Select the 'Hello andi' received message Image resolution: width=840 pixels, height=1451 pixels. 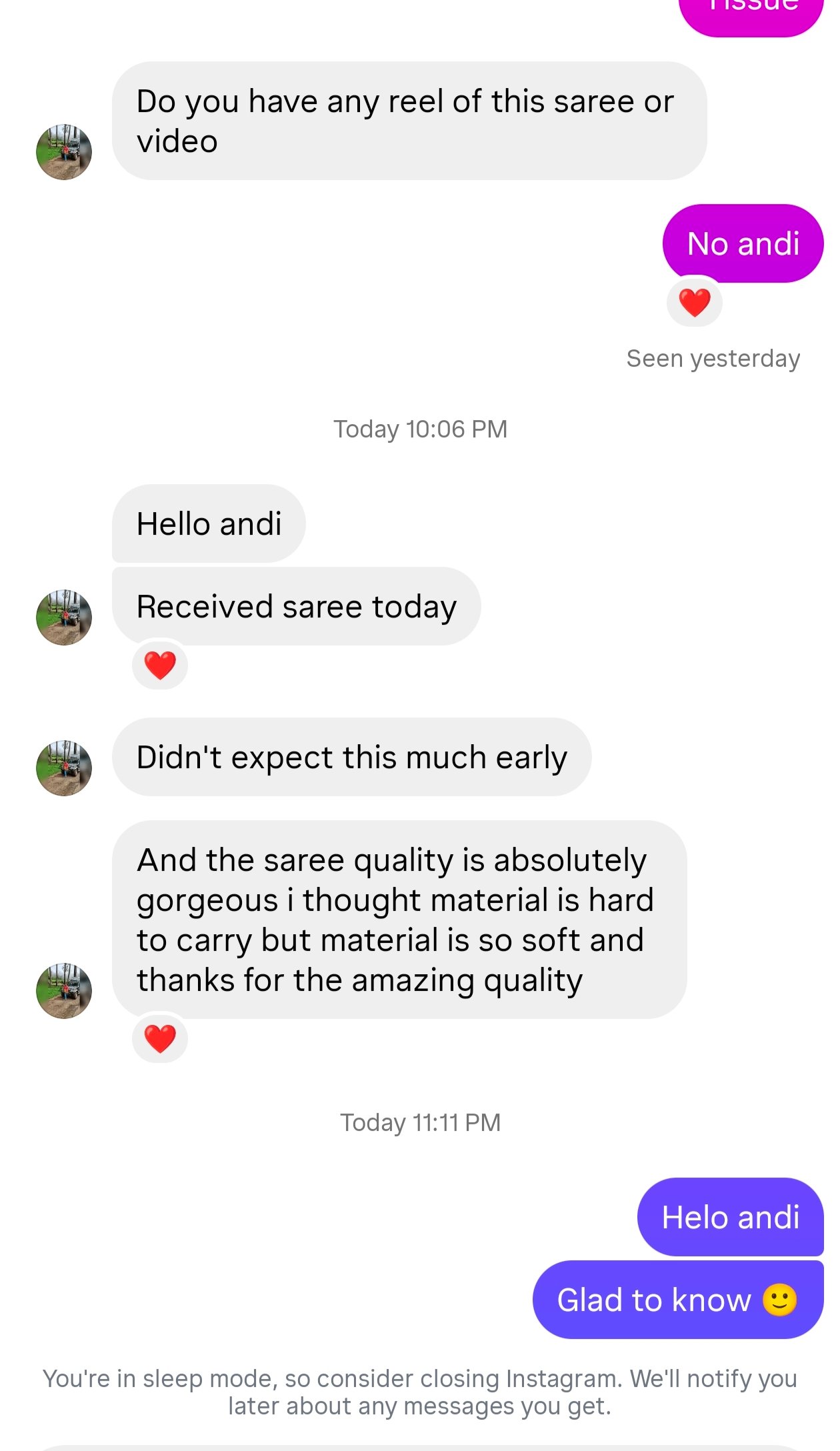pyautogui.click(x=209, y=523)
